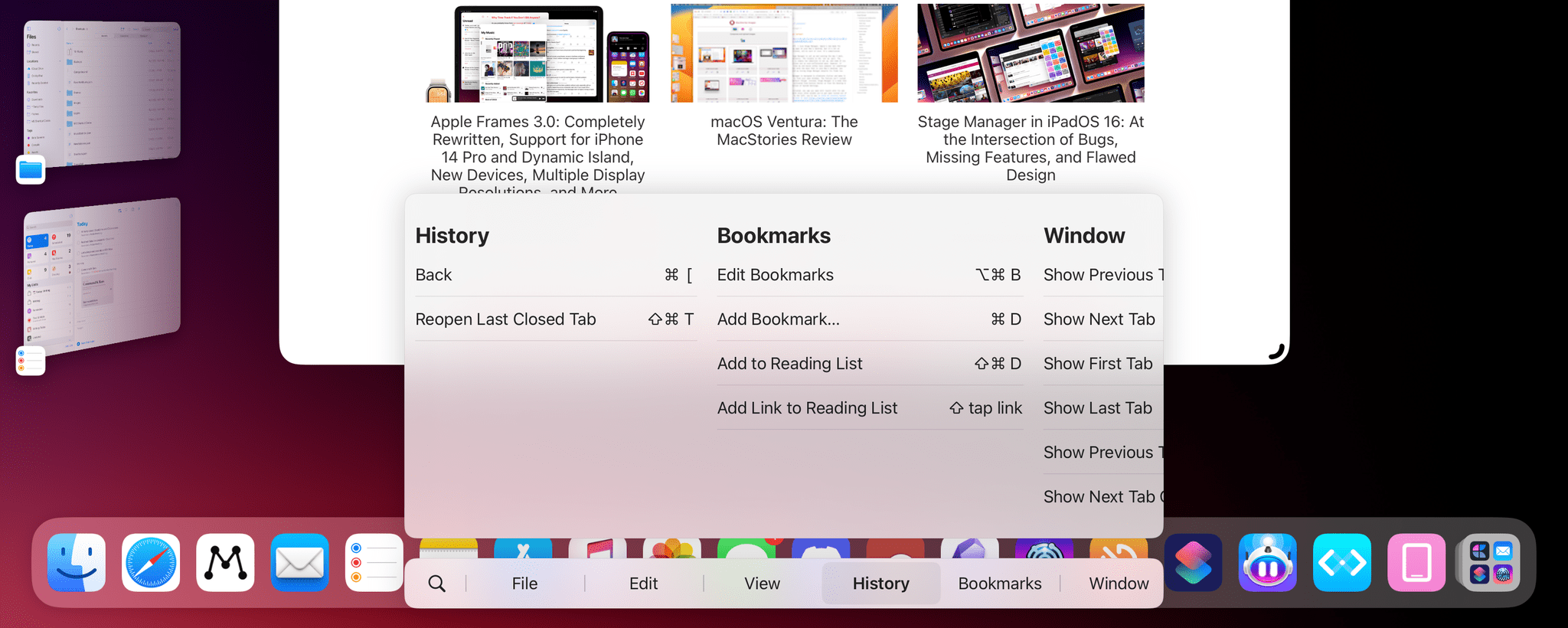This screenshot has height=628, width=1568.
Task: Open the Mail app in the Dock
Action: [299, 562]
